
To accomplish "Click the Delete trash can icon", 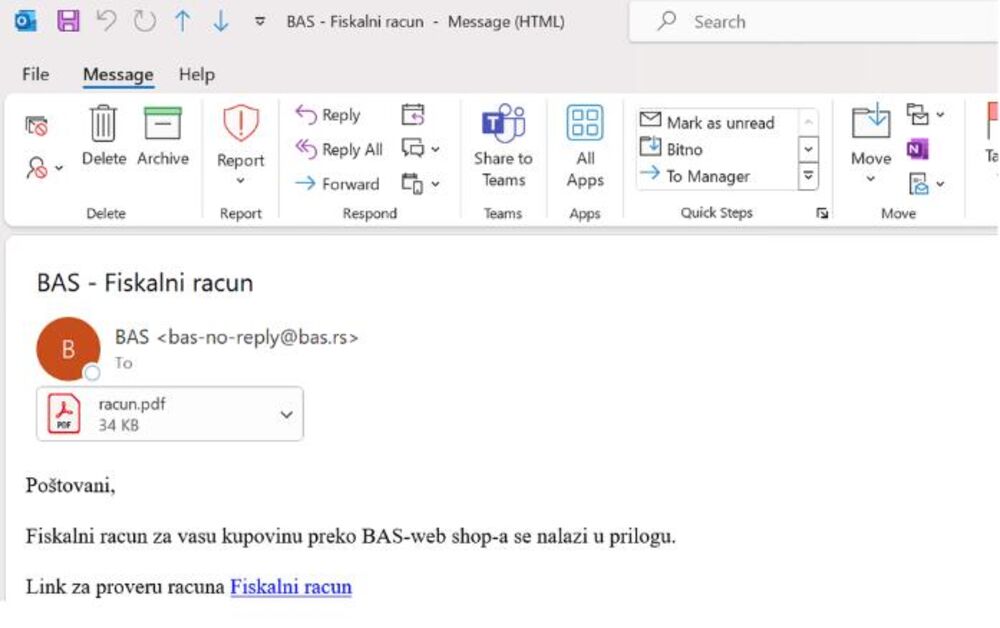I will tap(104, 126).
